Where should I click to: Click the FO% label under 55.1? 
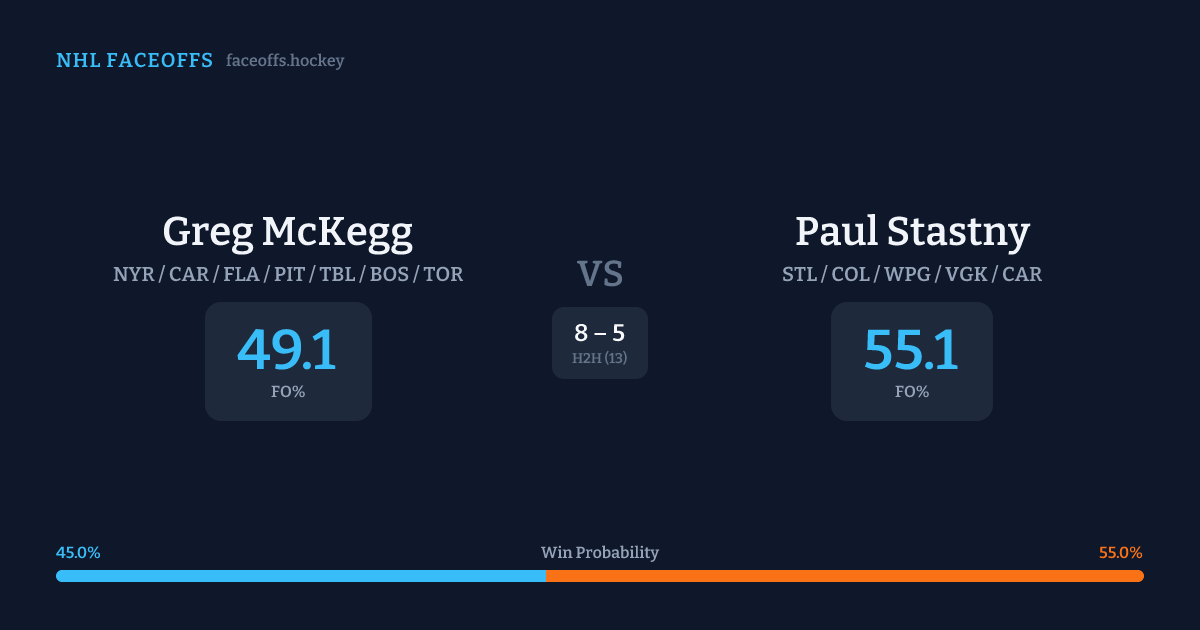pyautogui.click(x=912, y=392)
